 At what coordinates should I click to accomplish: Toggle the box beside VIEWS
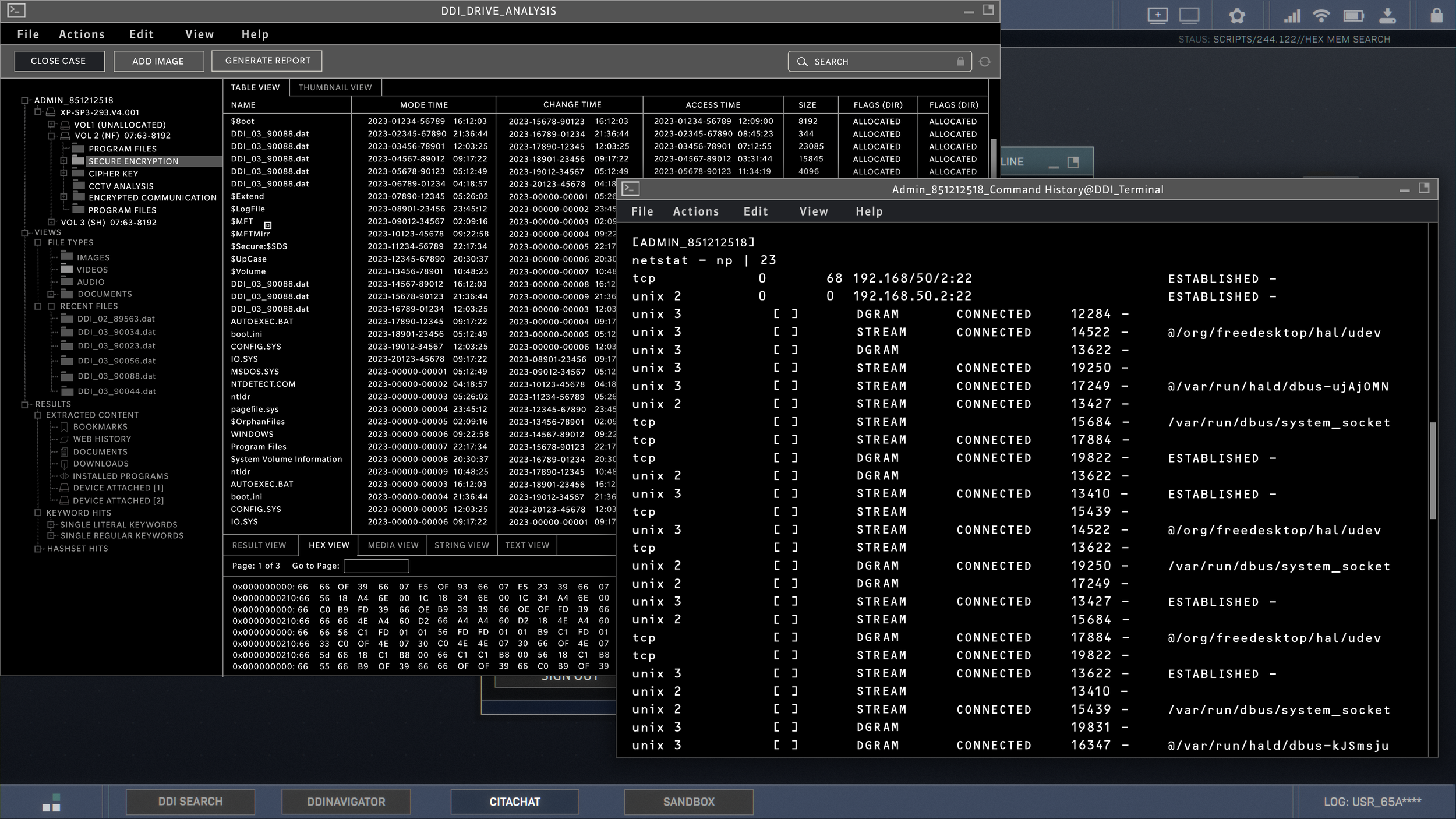[24, 232]
